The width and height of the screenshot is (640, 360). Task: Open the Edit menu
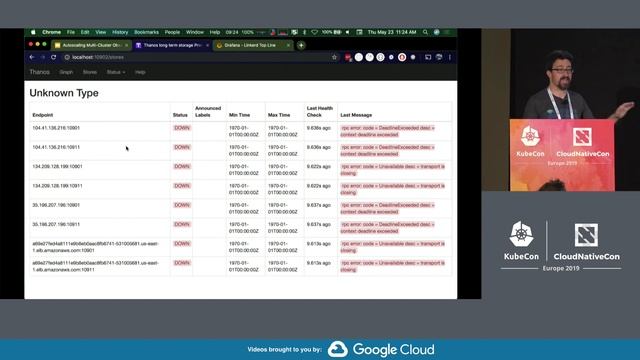pos(85,32)
